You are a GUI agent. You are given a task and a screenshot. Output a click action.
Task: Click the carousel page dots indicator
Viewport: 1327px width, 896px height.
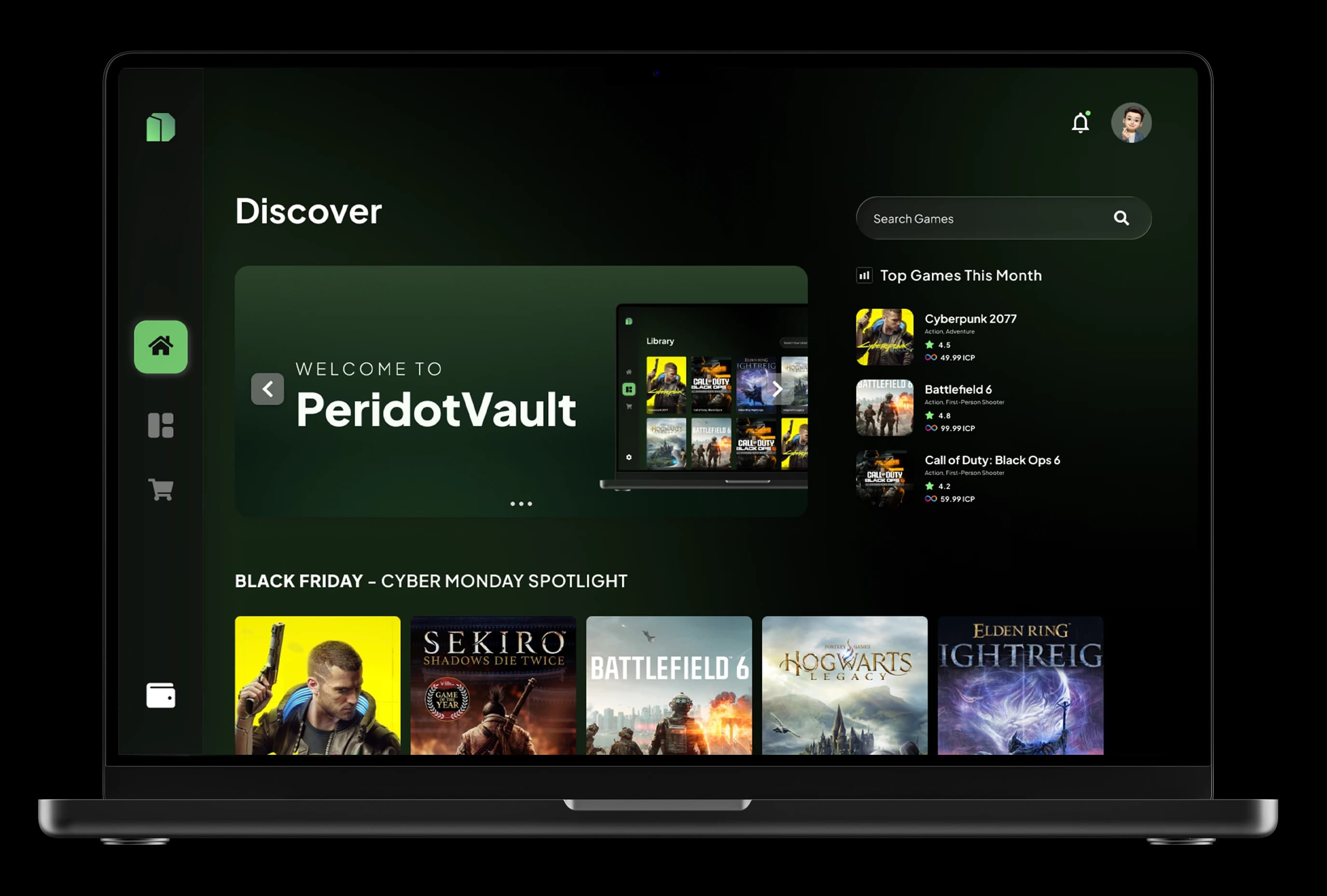coord(521,503)
